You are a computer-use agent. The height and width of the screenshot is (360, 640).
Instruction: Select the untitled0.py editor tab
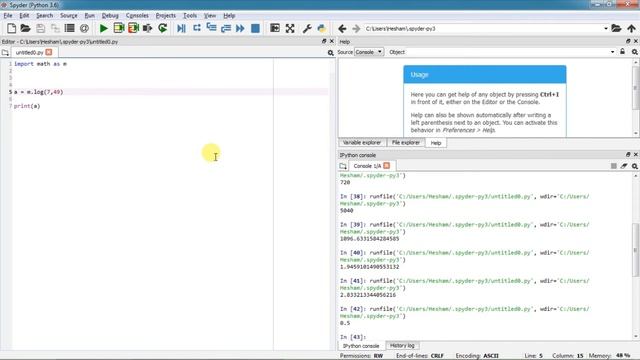[x=29, y=53]
